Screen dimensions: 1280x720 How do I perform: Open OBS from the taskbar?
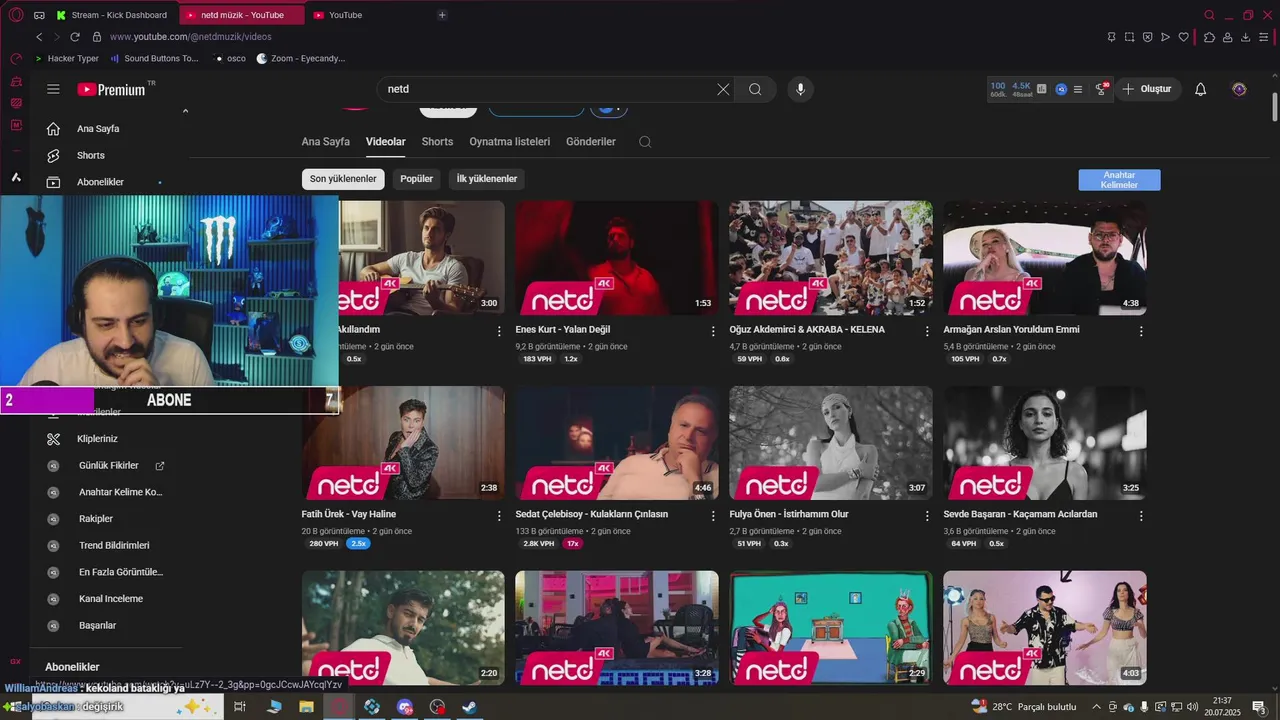(436, 707)
